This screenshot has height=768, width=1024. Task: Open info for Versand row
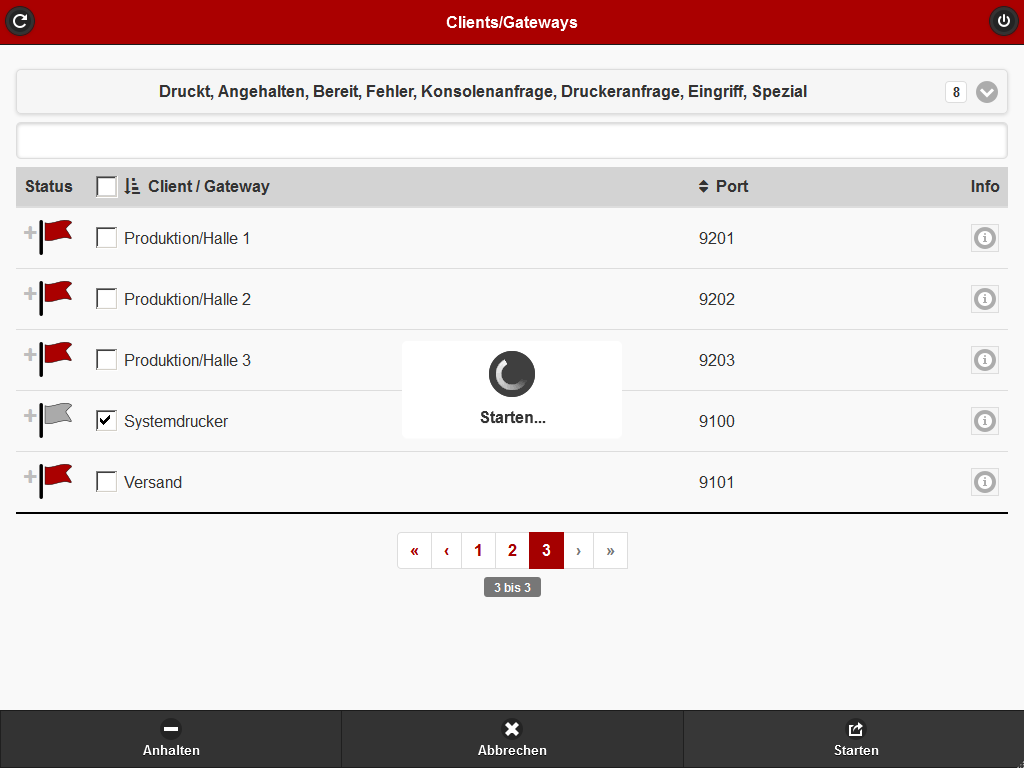tap(985, 482)
